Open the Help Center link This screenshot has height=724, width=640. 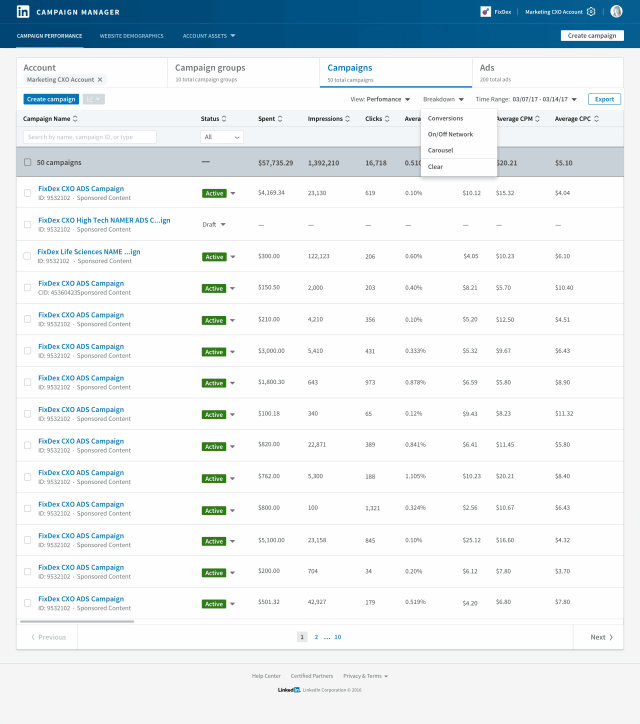266,676
